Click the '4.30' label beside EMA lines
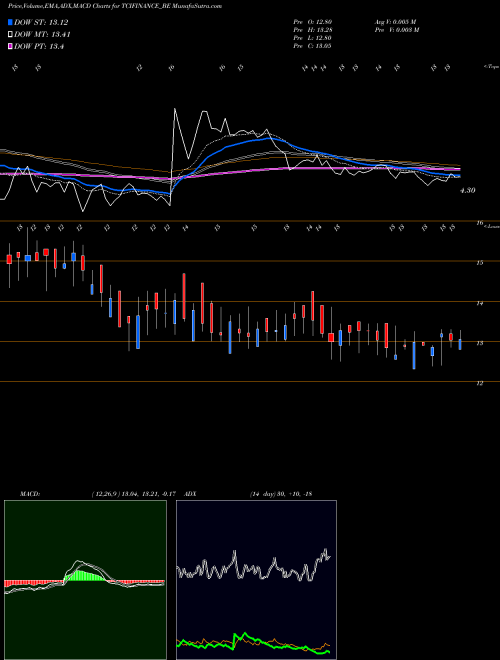 point(468,191)
